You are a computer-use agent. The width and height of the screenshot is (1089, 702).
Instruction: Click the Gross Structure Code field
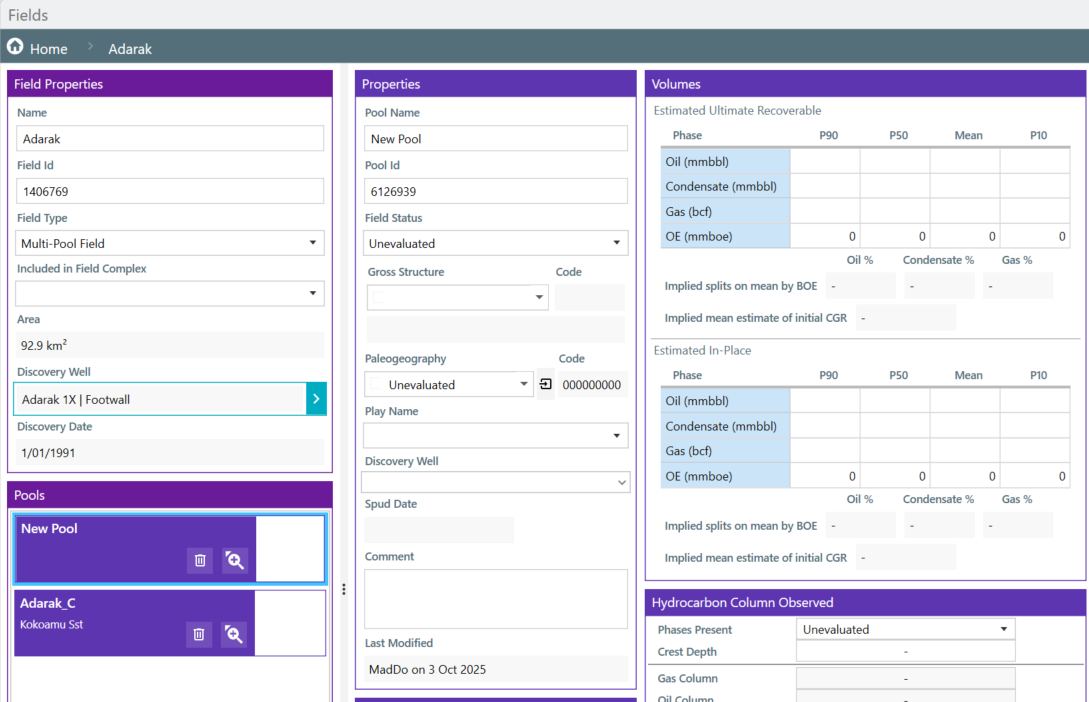tap(590, 297)
